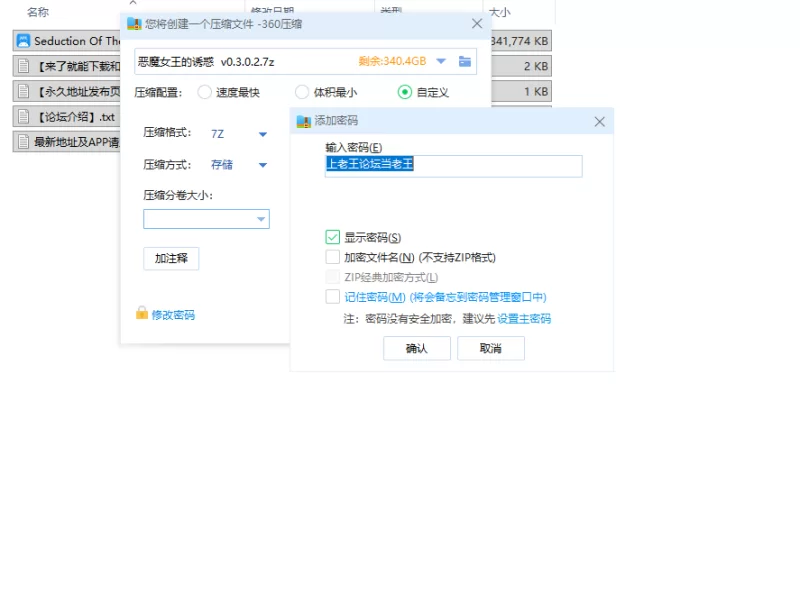
Task: Select the 自定义 compression option
Action: pyautogui.click(x=405, y=92)
